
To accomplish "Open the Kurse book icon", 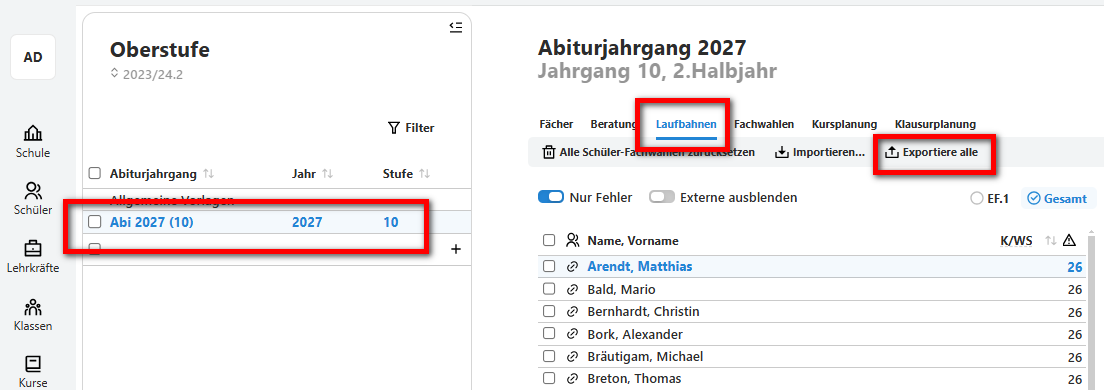I will click(32, 364).
